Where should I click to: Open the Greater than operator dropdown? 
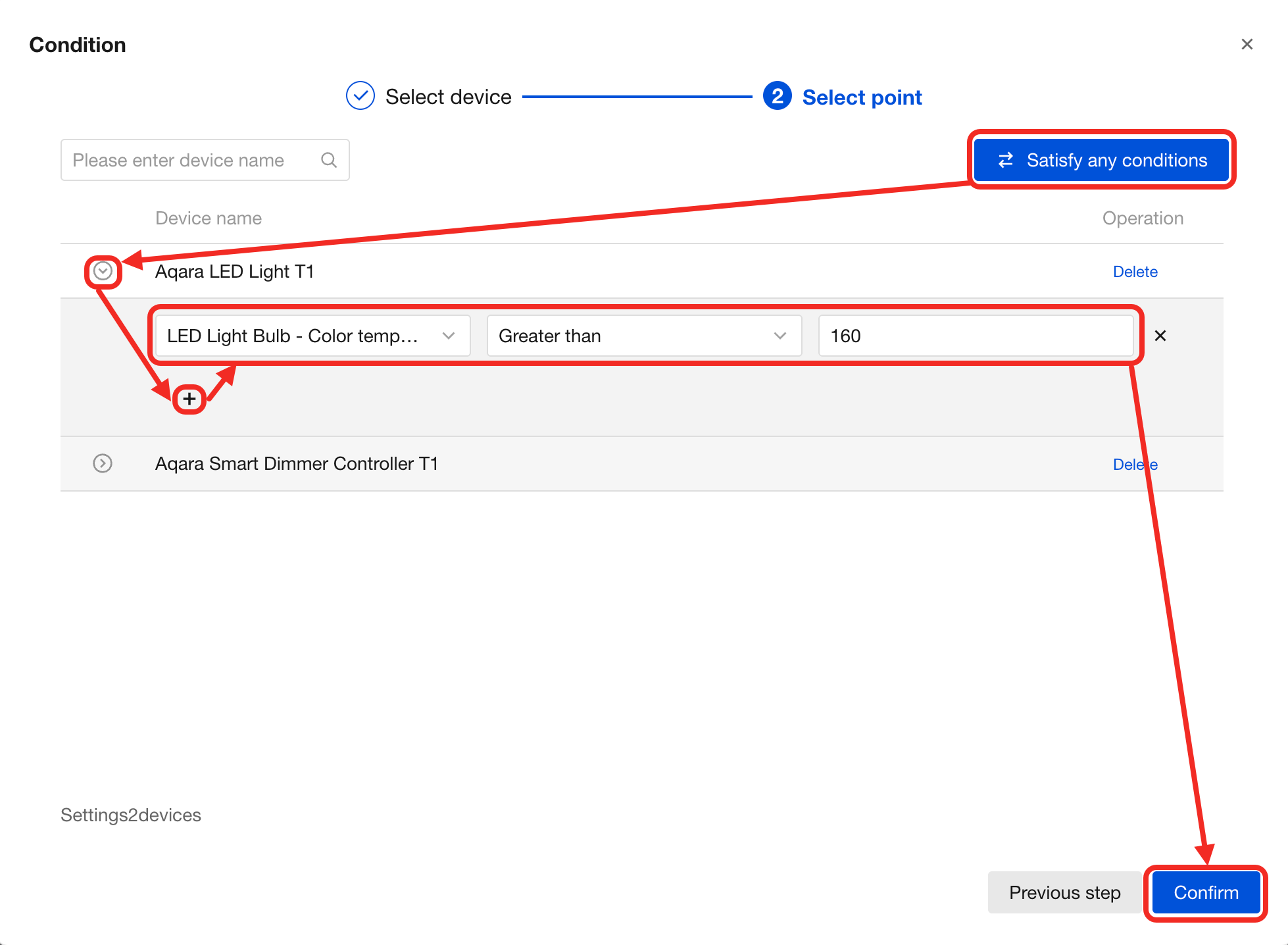coord(643,336)
